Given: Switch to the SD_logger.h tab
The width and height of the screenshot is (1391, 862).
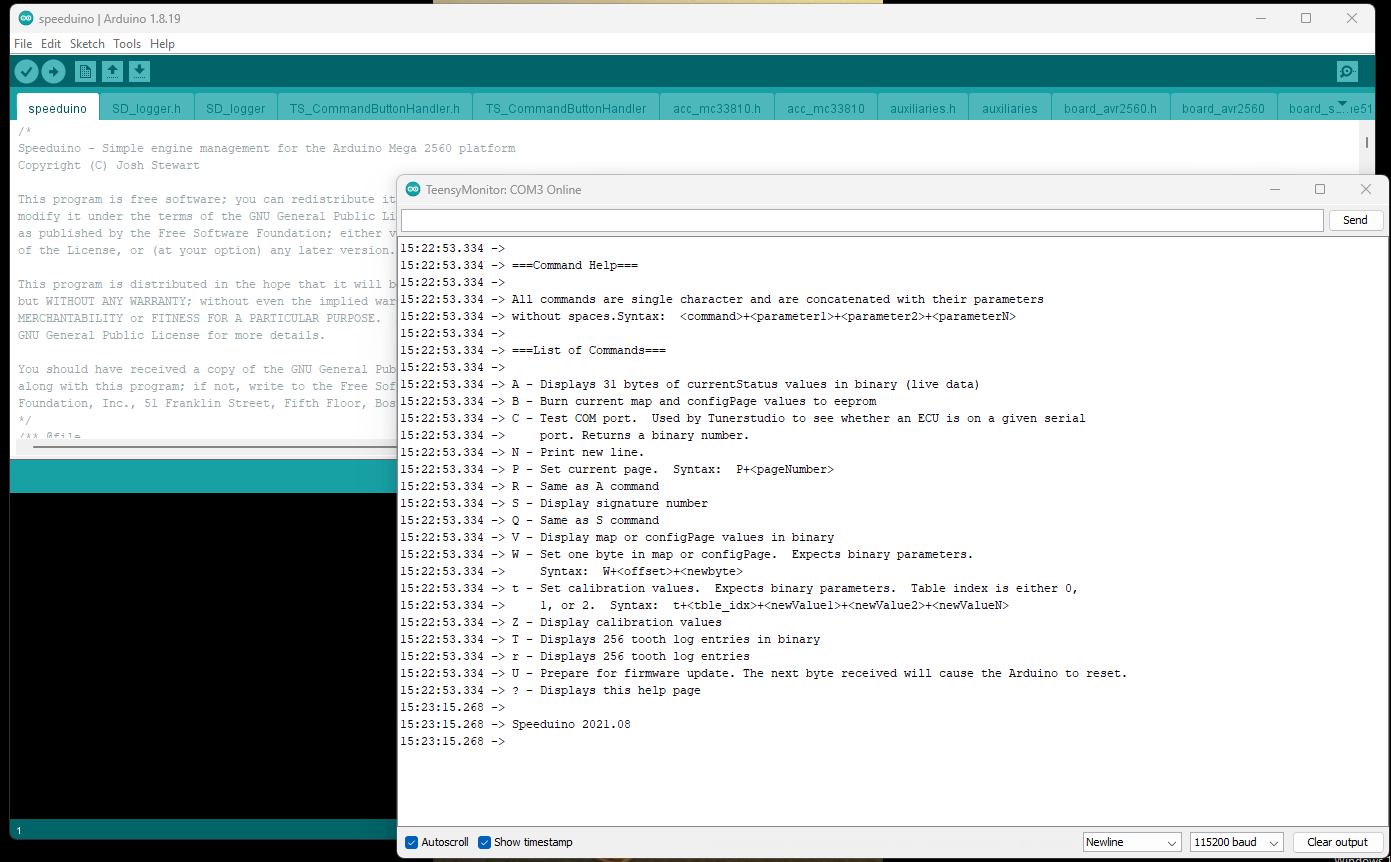Looking at the screenshot, I should 147,105.
